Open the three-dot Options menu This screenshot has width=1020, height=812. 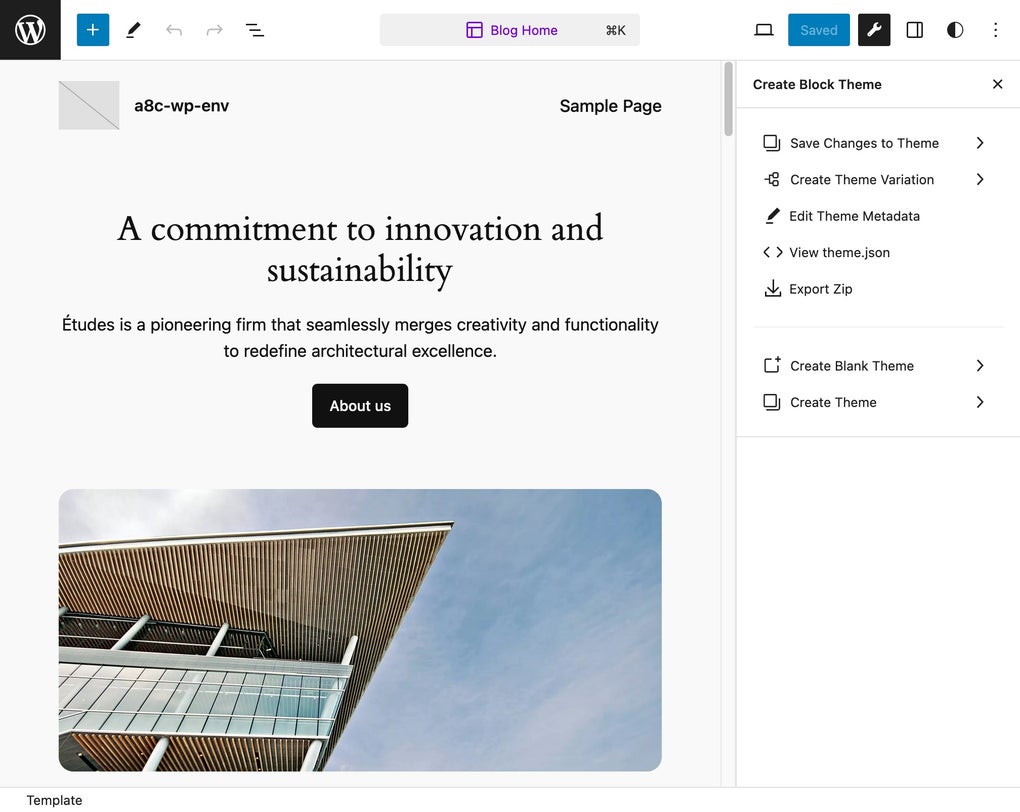click(x=995, y=30)
